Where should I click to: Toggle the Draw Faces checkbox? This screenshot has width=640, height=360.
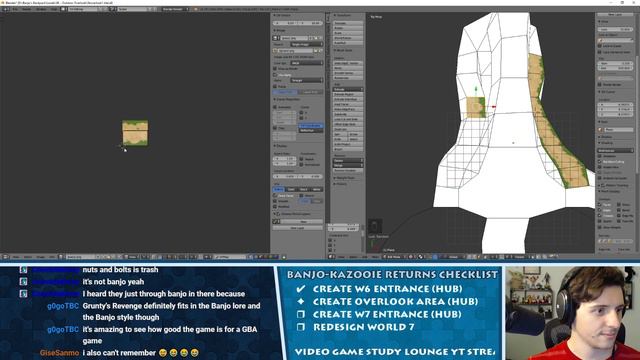coord(275,196)
